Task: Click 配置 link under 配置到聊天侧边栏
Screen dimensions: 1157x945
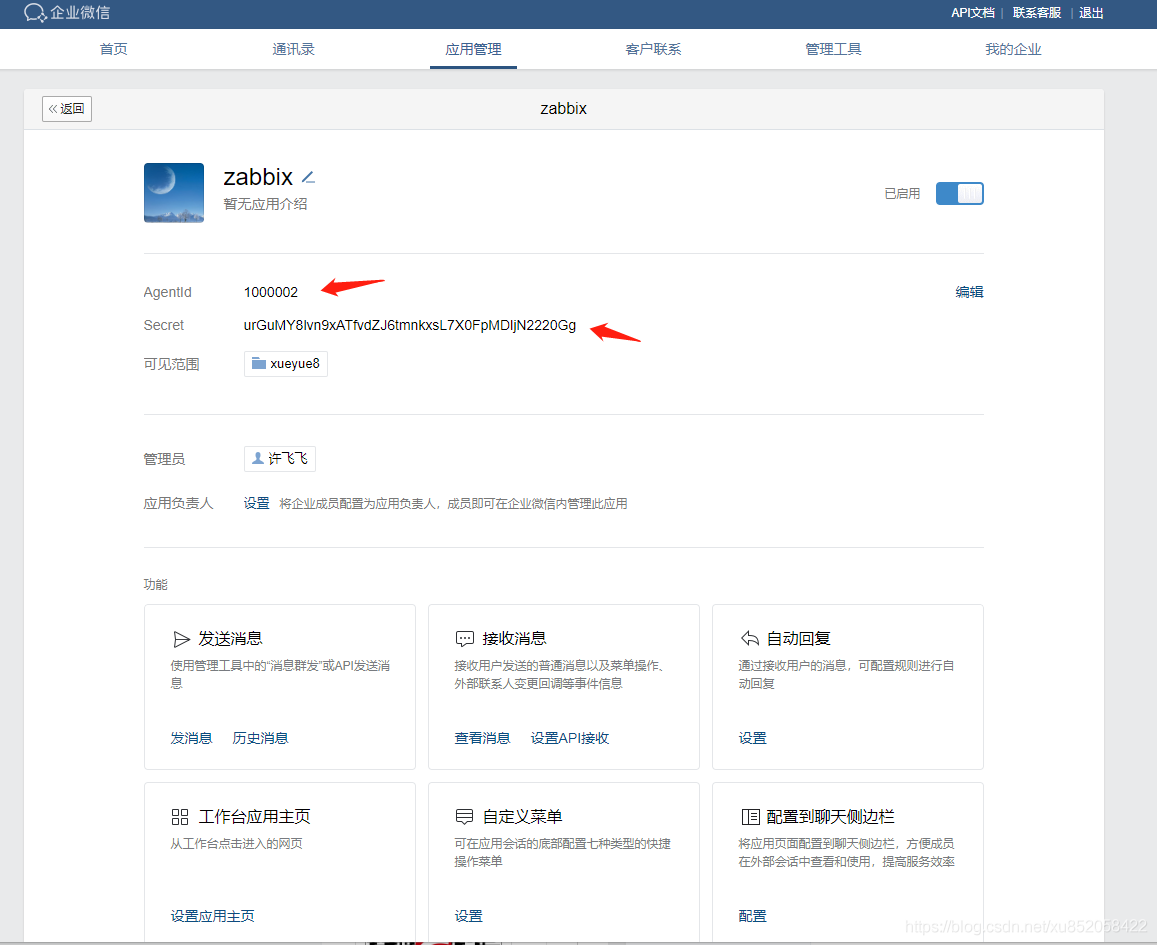Action: 753,915
